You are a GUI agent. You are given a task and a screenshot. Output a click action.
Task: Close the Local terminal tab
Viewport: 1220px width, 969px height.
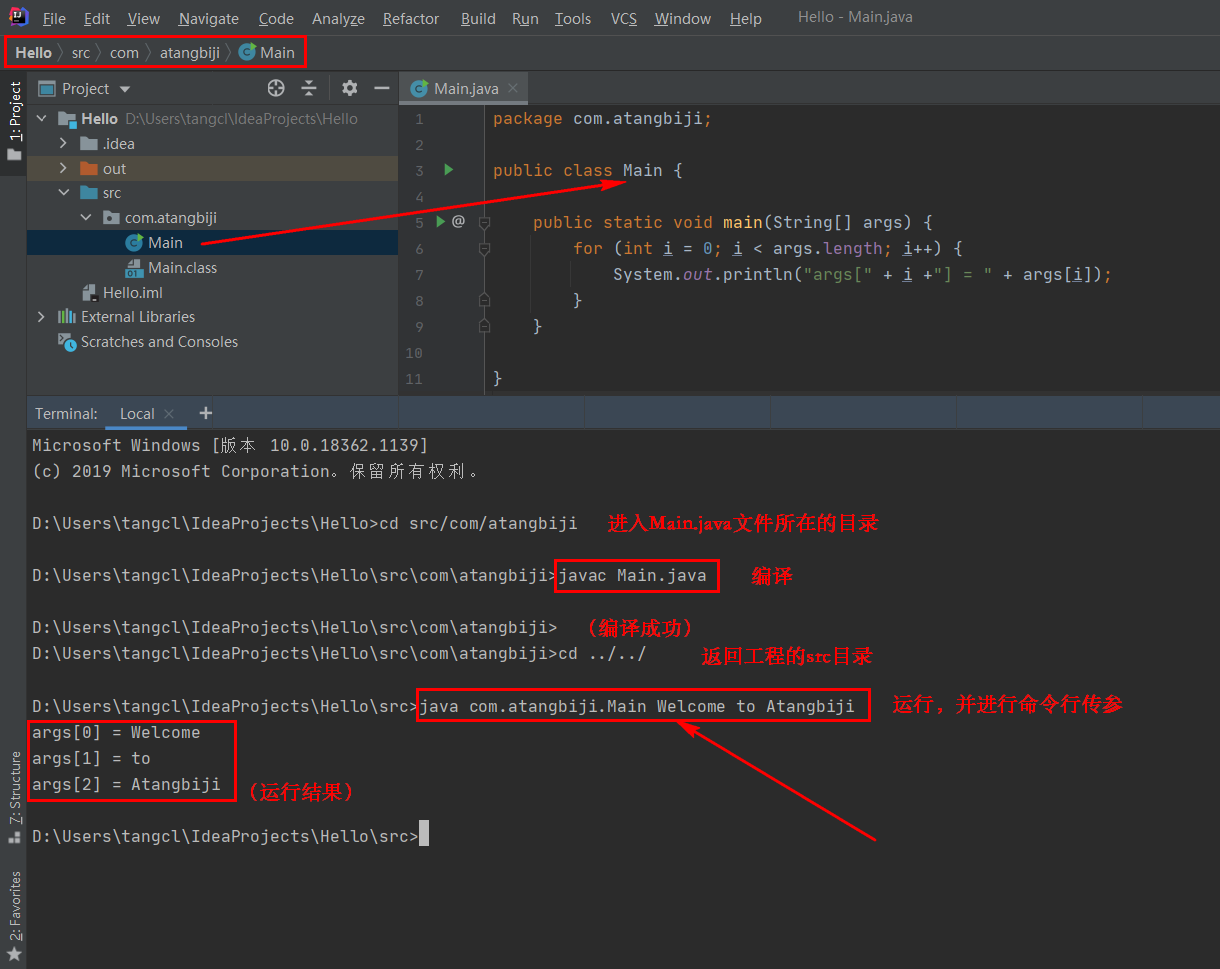(169, 414)
